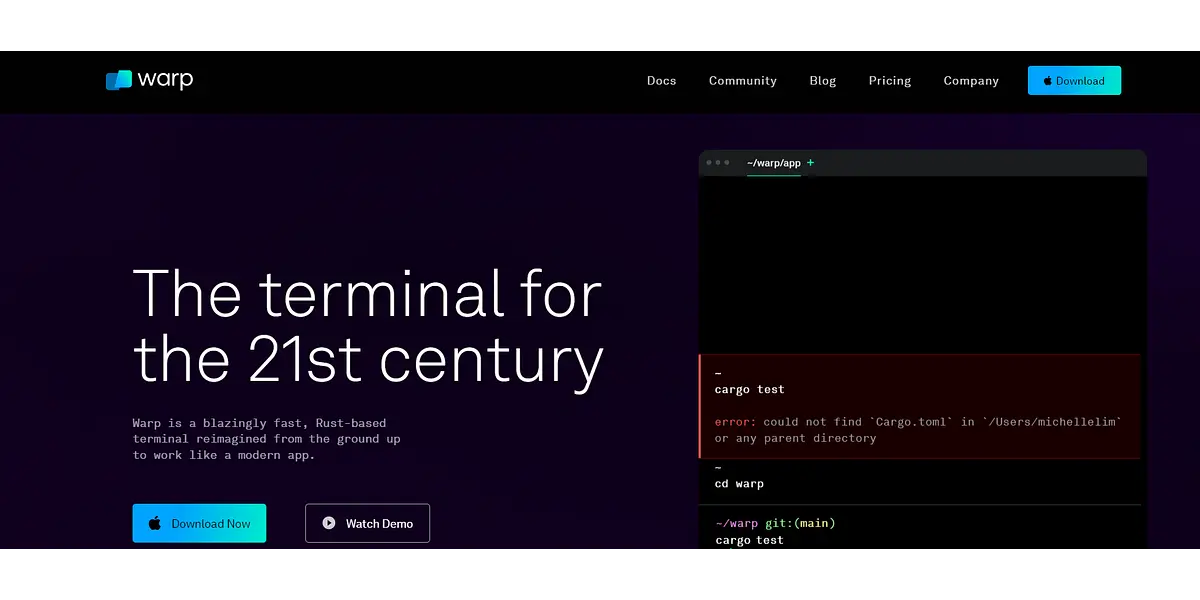Click the warp wordmark text

(x=165, y=80)
